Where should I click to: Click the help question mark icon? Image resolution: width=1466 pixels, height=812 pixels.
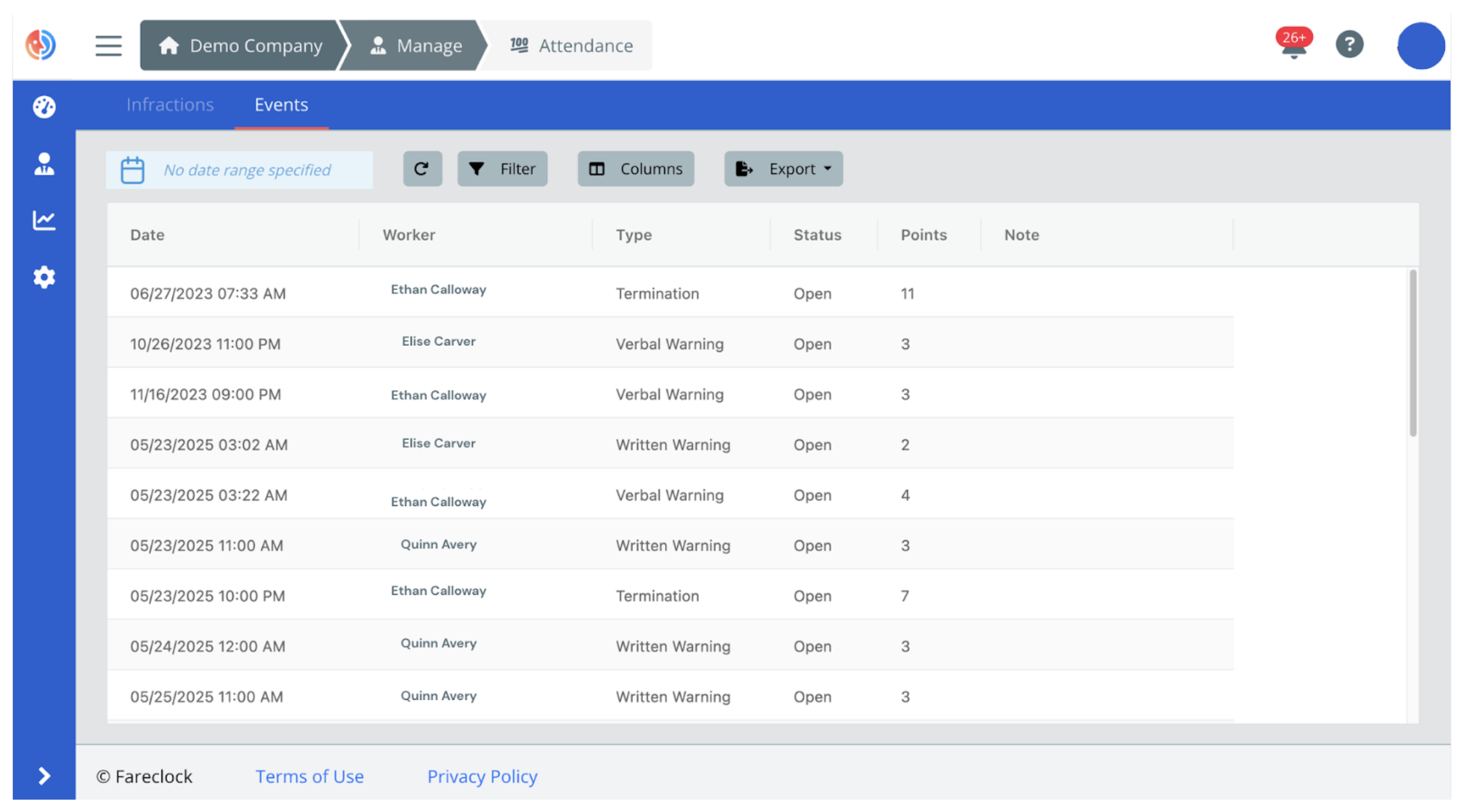tap(1350, 44)
